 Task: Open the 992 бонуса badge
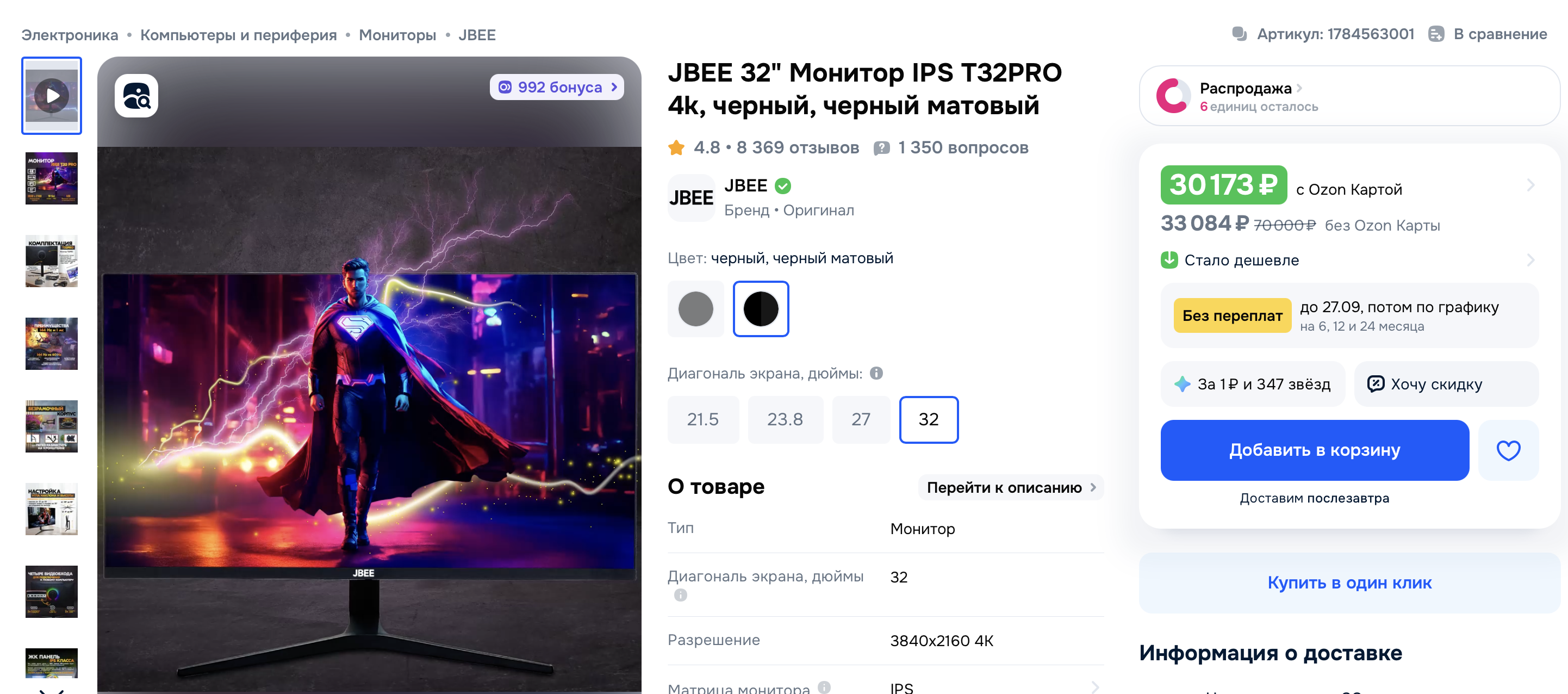coord(557,87)
